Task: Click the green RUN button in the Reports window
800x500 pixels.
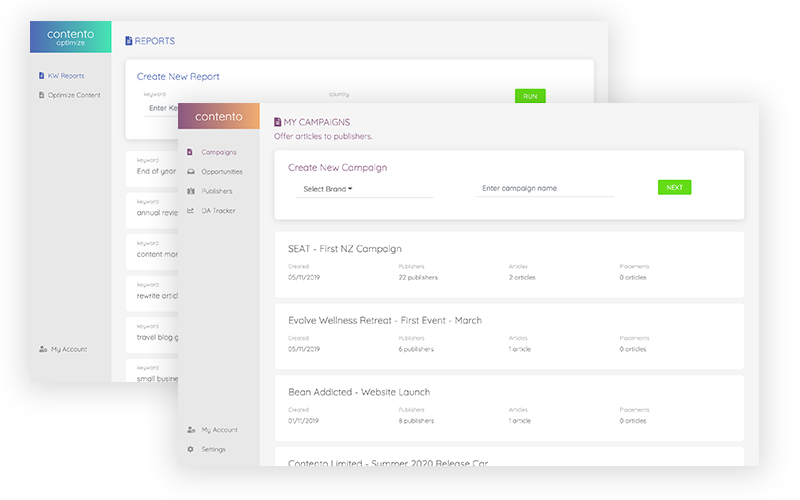Action: click(530, 96)
